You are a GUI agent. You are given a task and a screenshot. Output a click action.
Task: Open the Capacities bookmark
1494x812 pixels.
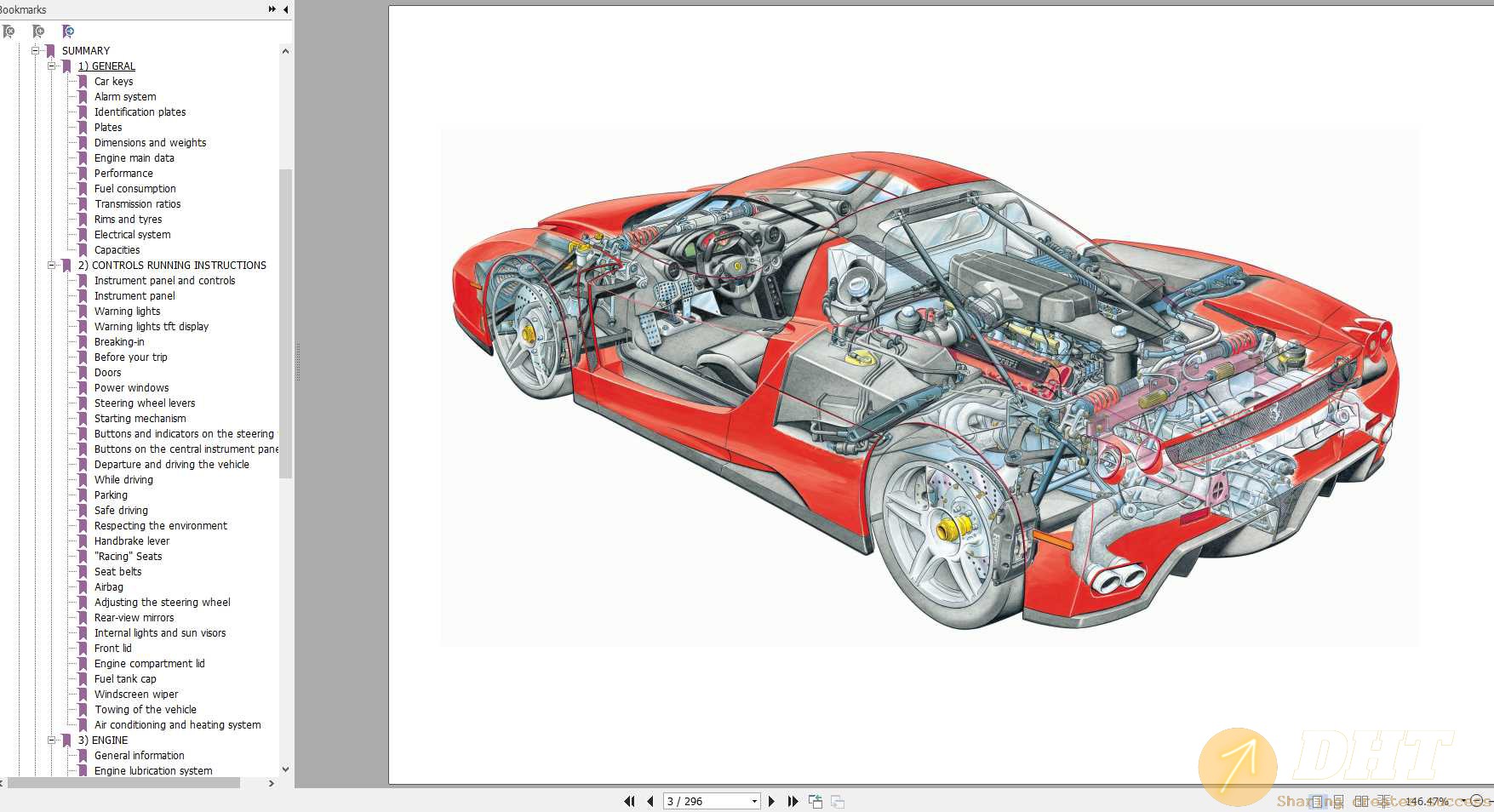click(117, 249)
